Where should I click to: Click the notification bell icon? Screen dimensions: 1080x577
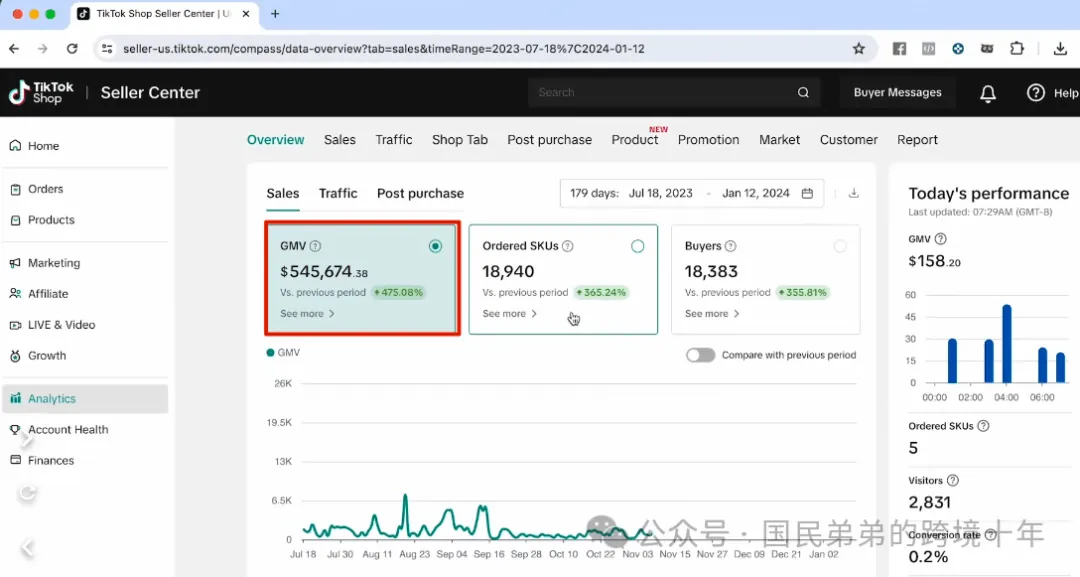click(x=987, y=92)
